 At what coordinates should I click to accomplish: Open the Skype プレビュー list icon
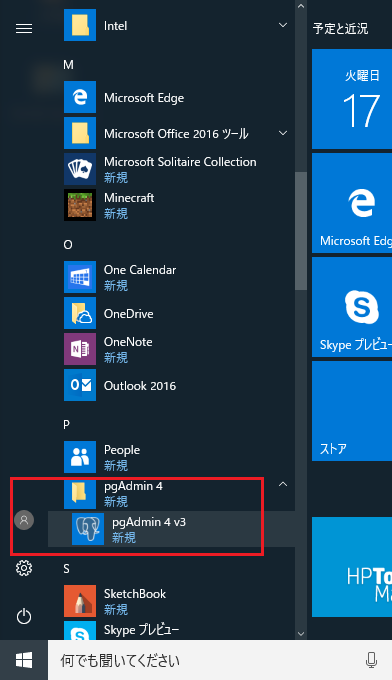pos(80,631)
